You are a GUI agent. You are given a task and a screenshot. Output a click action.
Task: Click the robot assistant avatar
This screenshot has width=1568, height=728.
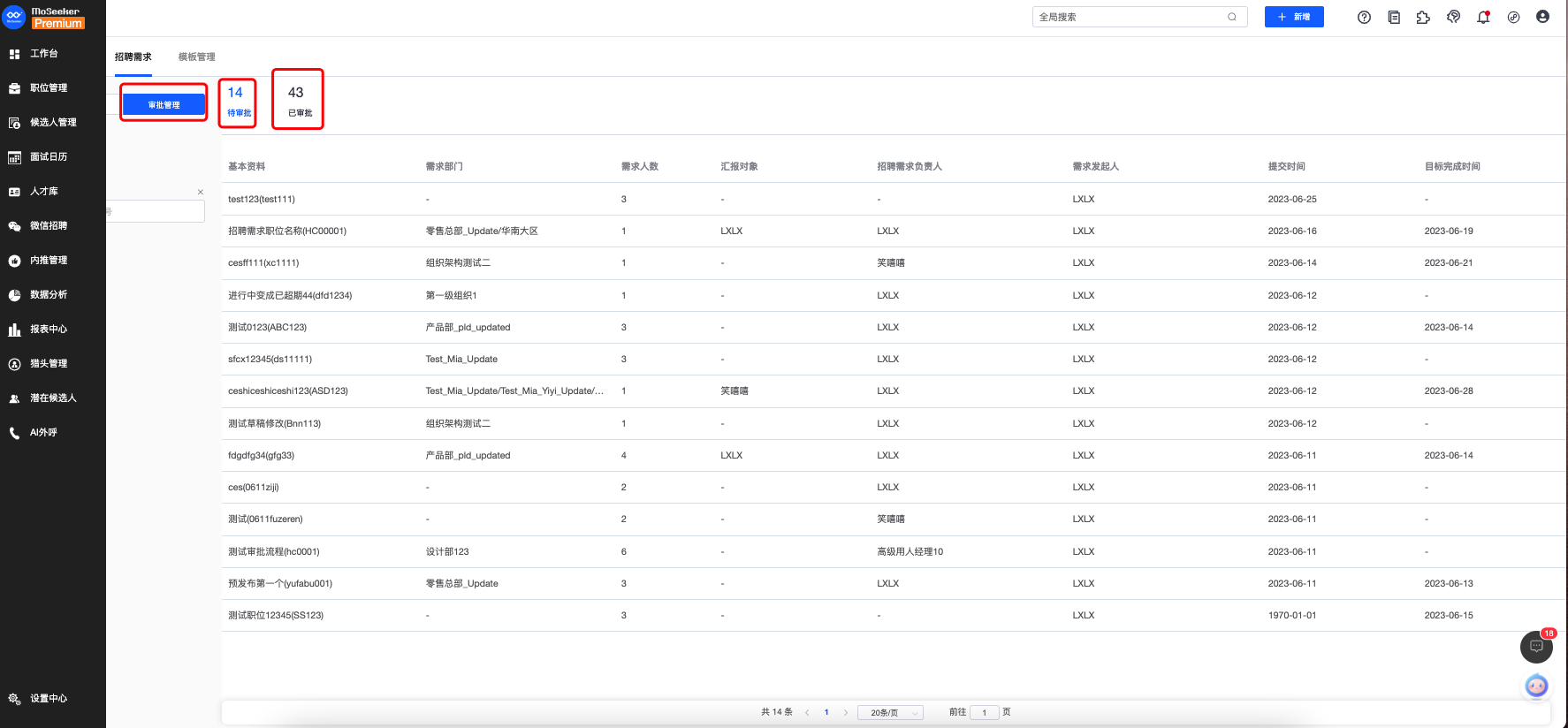(x=1536, y=686)
